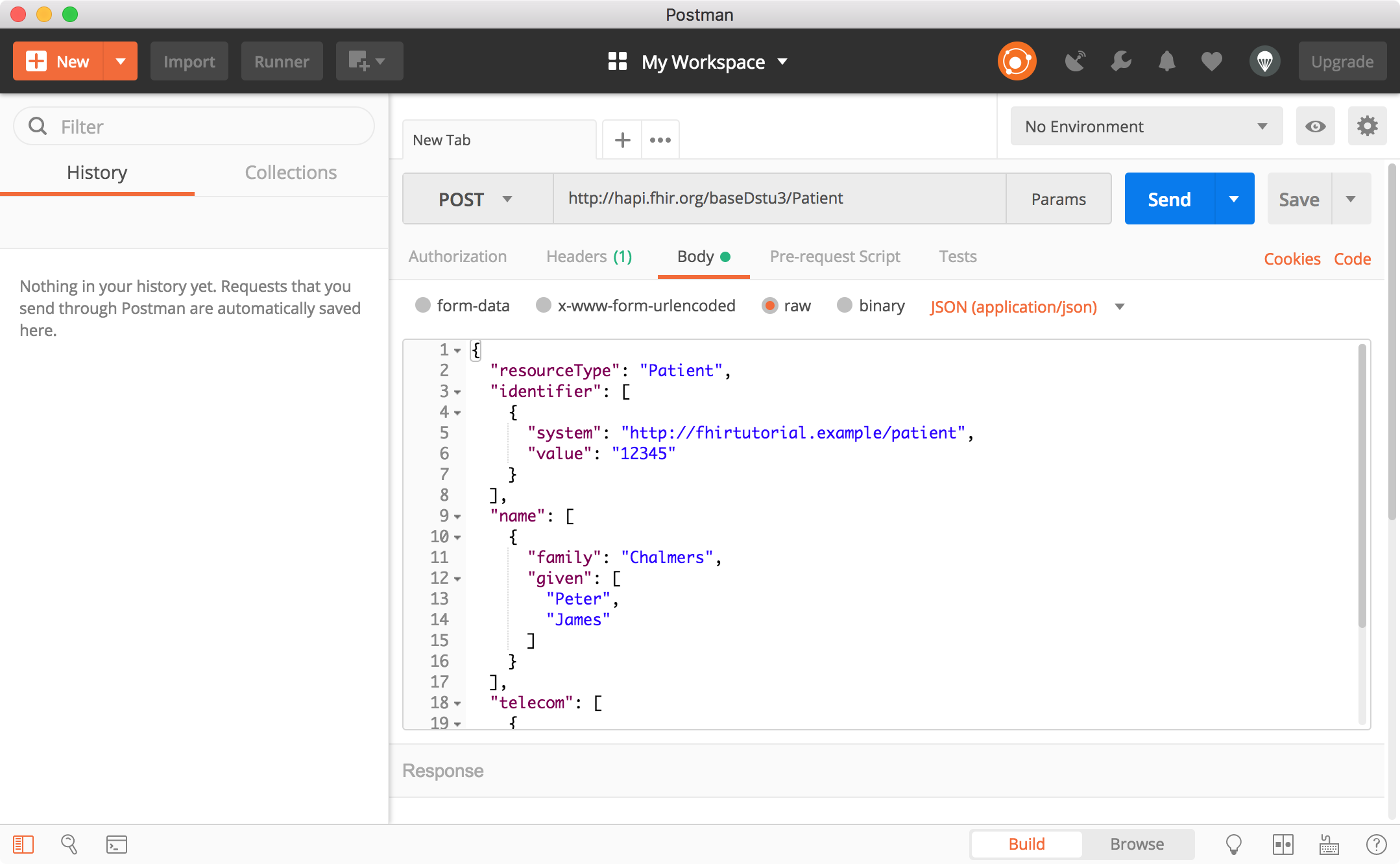The height and width of the screenshot is (864, 1400).
Task: Open the tab options ellipsis menu
Action: [660, 139]
